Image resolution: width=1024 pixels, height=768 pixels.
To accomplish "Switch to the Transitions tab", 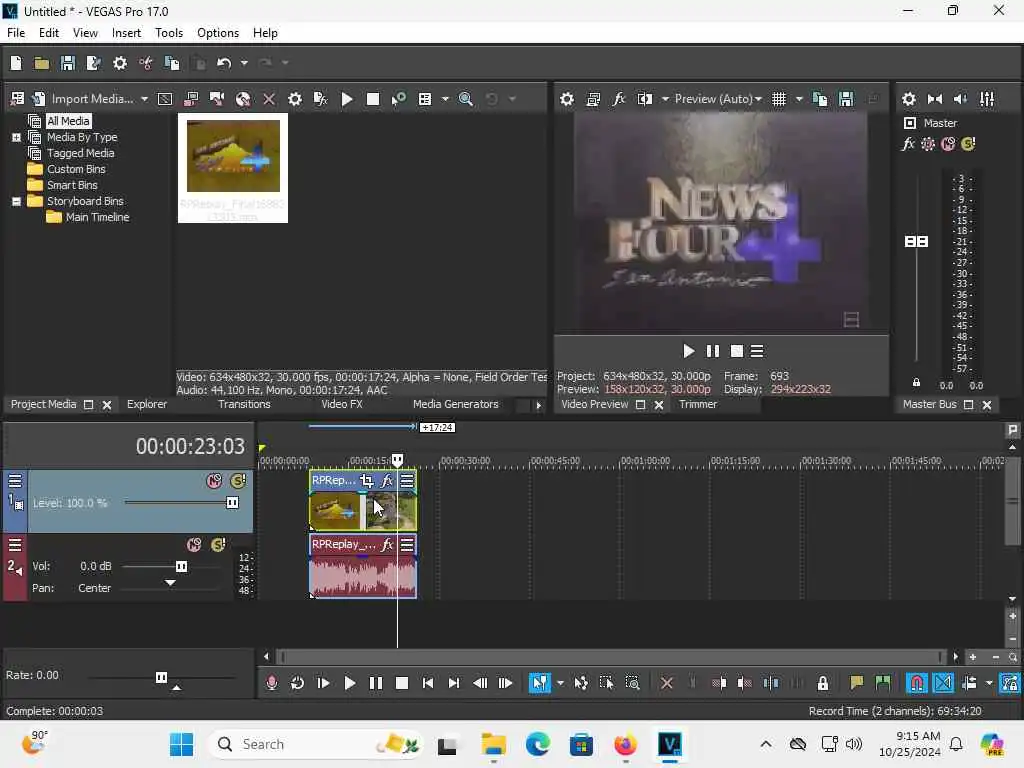I will click(244, 404).
